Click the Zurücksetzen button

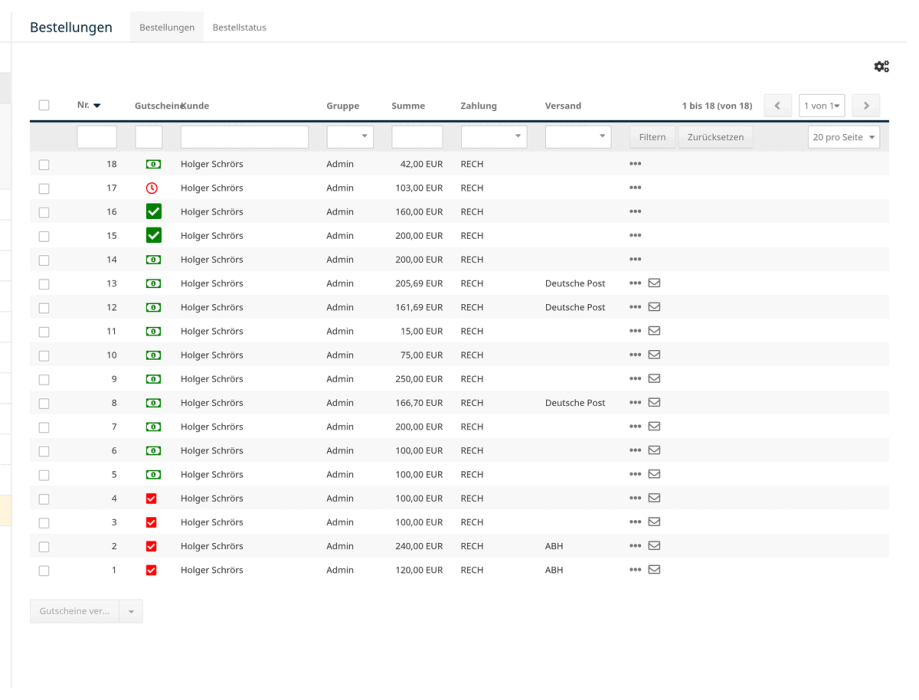(716, 137)
